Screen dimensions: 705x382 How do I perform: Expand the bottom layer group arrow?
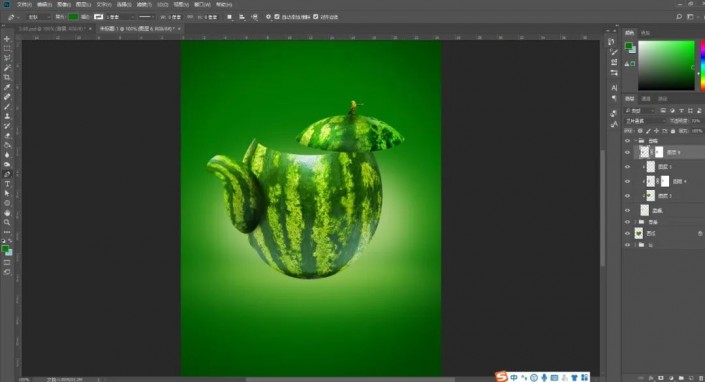click(635, 245)
